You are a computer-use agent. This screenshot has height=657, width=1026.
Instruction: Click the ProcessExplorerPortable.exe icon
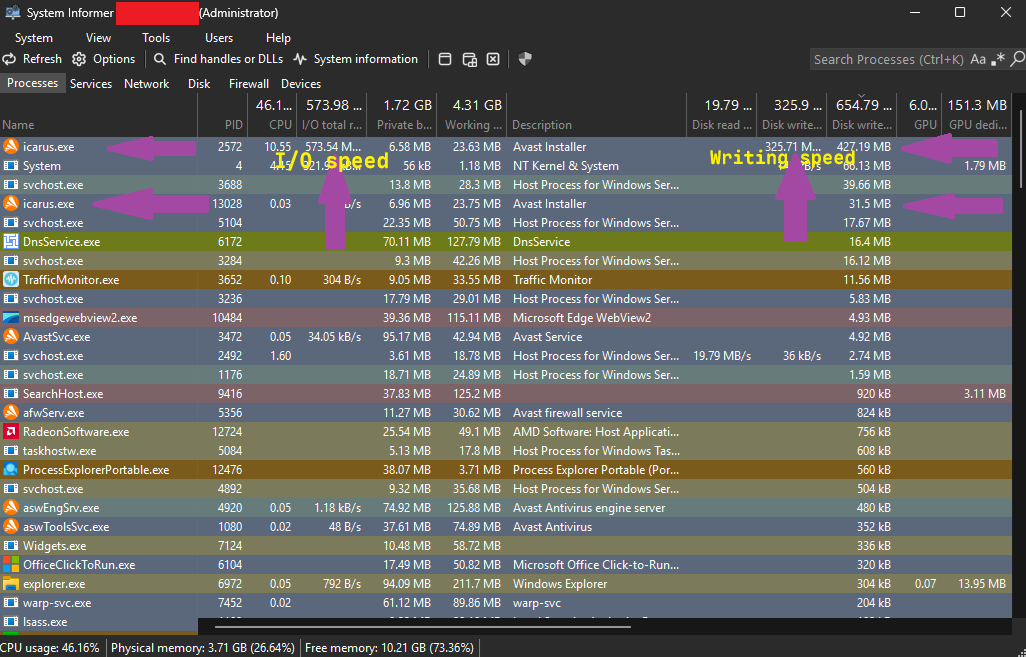point(10,469)
